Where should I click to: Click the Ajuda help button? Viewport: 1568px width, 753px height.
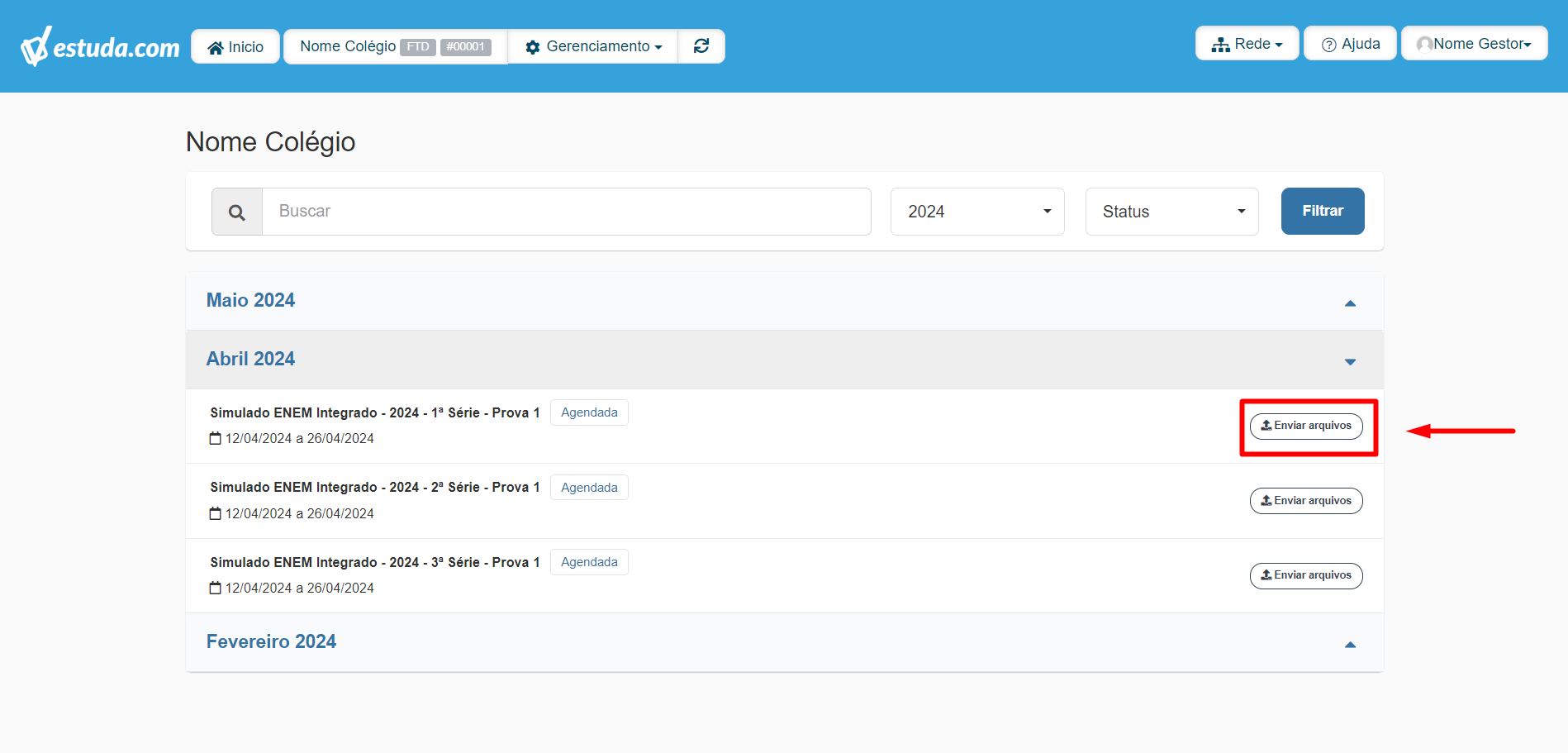click(1350, 43)
